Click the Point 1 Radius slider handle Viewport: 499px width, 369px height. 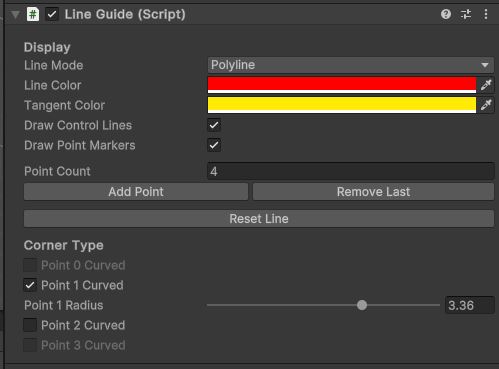click(362, 305)
